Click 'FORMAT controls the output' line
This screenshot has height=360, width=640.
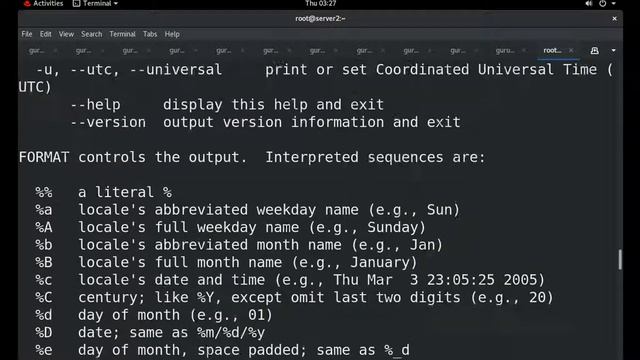tap(252, 157)
